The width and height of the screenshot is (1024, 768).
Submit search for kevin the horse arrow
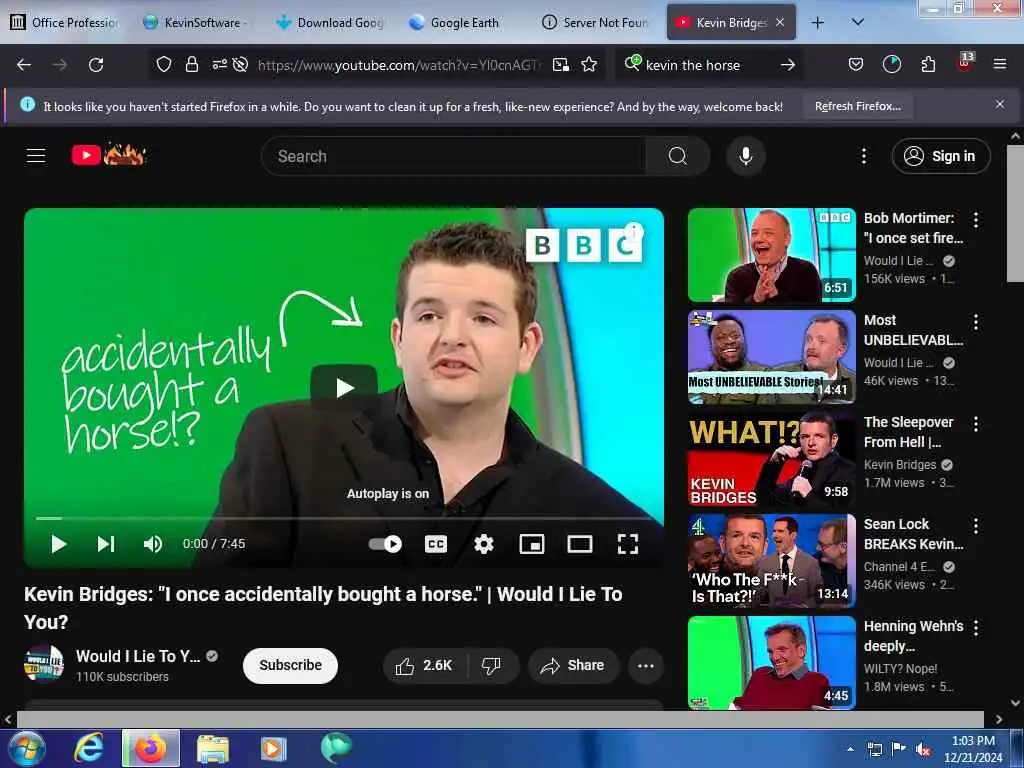coord(788,65)
